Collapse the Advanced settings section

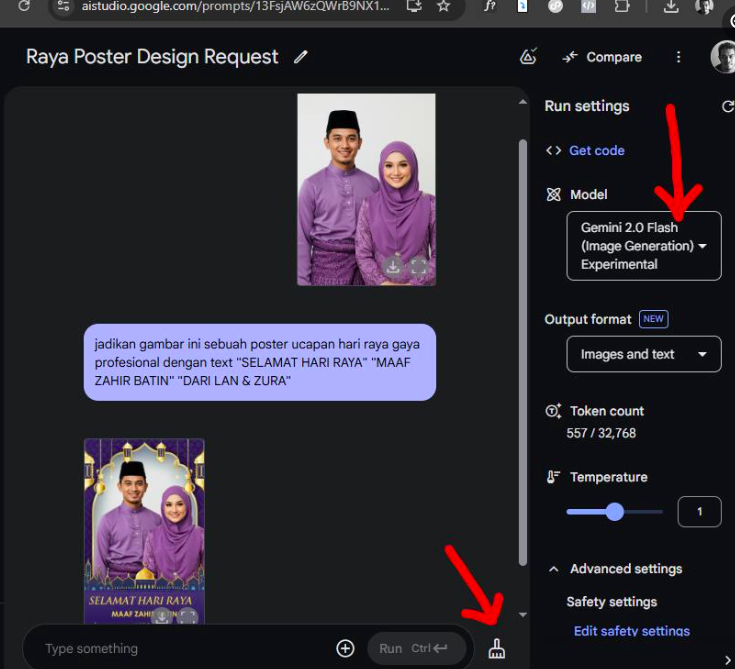554,569
